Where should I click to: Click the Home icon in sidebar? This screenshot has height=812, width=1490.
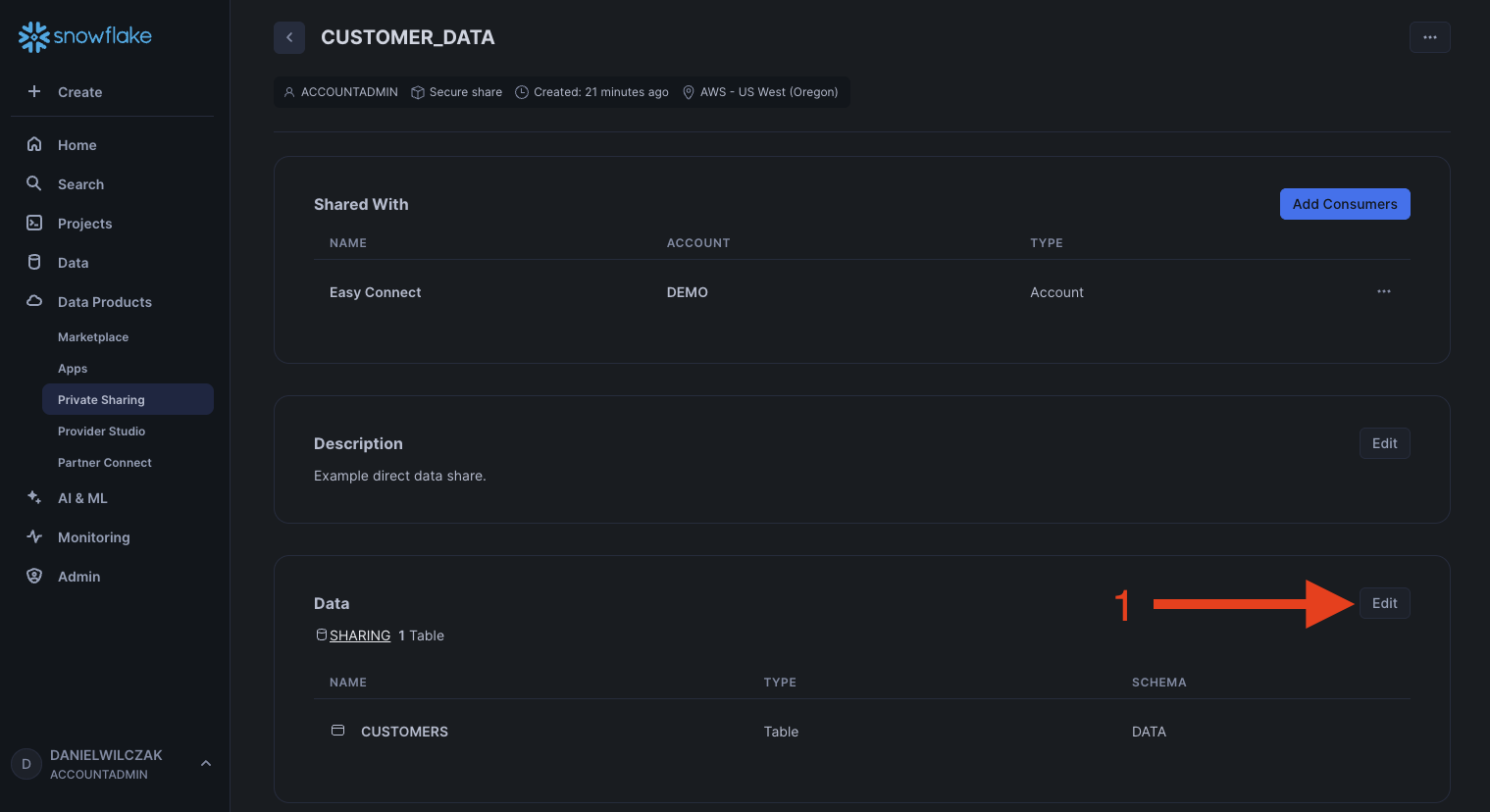(34, 144)
